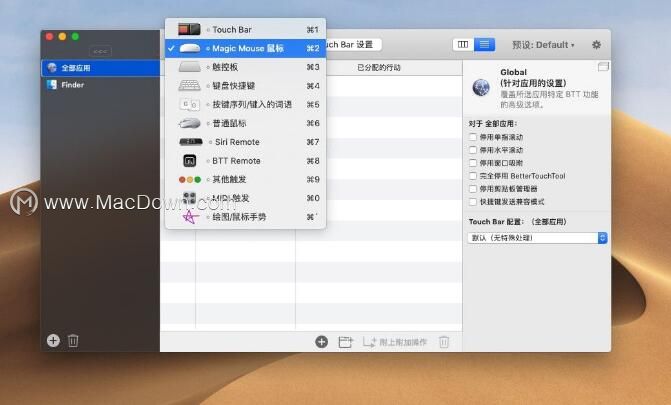671x405 pixels.
Task: Delete trigger with bottom trash icon
Action: [444, 342]
